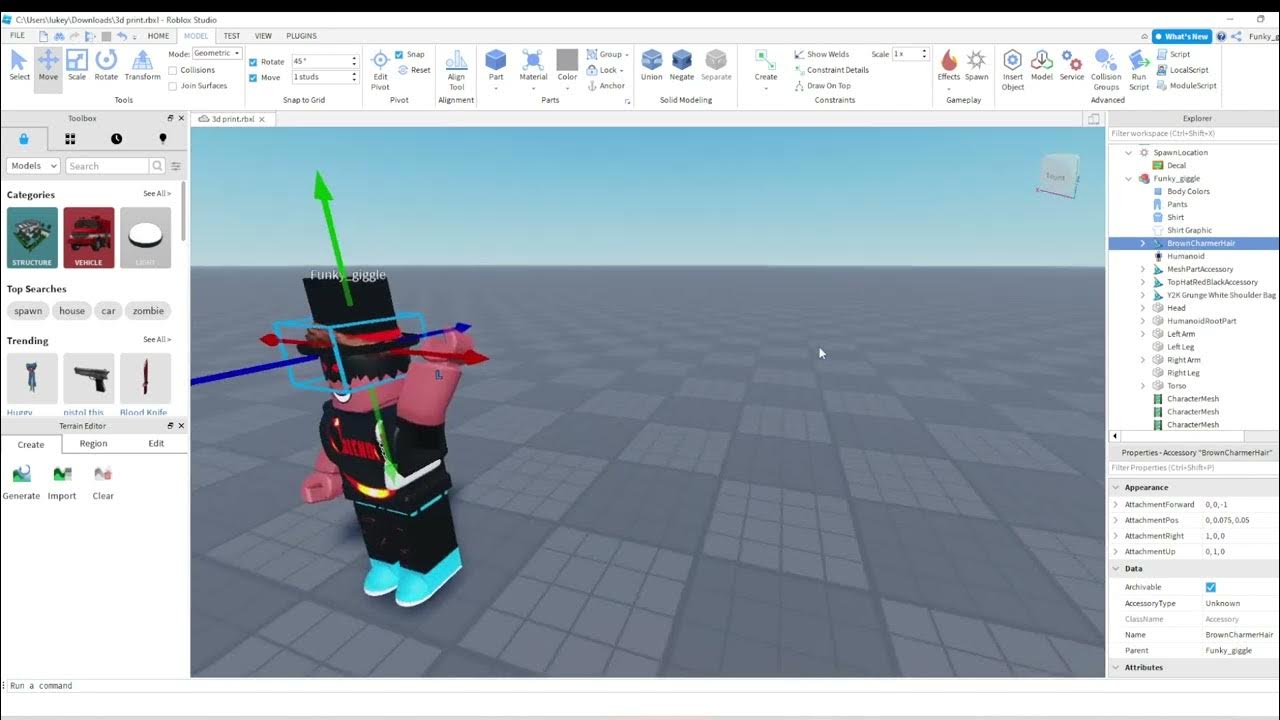The image size is (1280, 720).
Task: Open Collision Groups
Action: (x=1106, y=70)
